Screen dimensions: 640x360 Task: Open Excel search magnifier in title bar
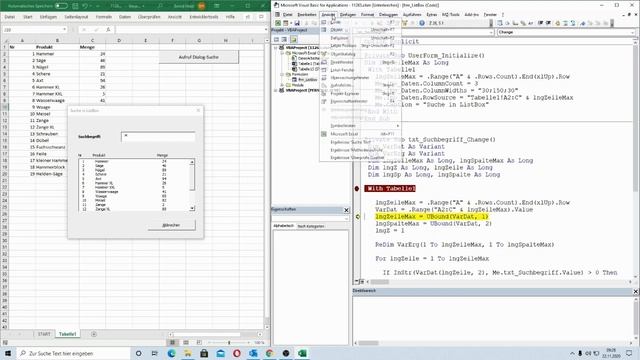(x=160, y=6)
